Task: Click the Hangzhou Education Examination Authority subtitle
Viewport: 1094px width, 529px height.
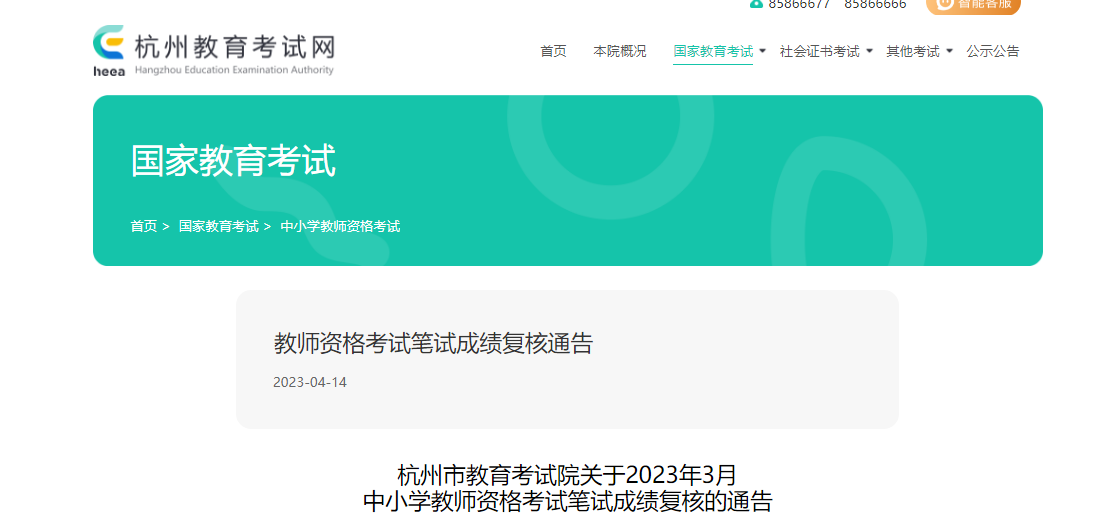Action: [234, 70]
